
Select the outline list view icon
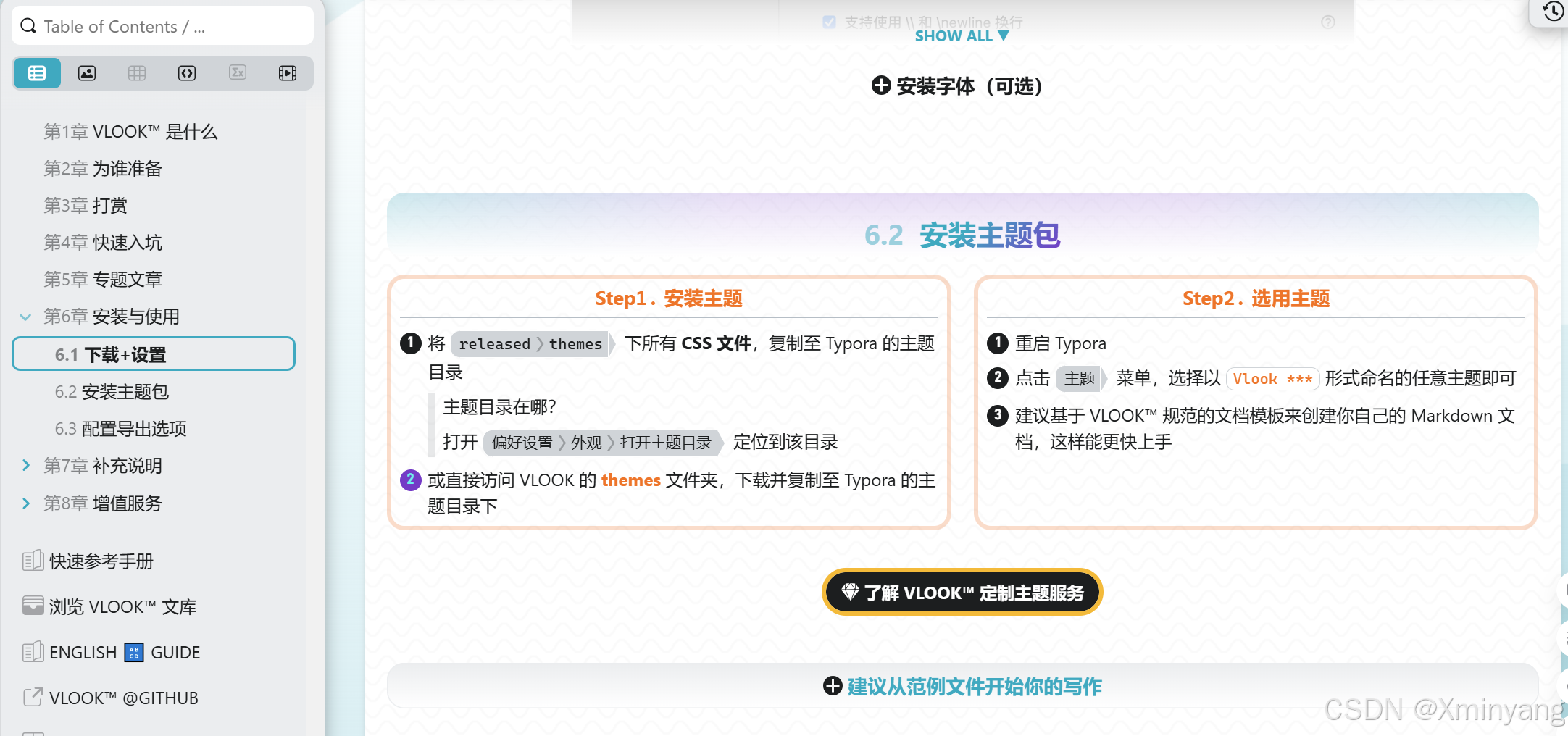tap(37, 73)
